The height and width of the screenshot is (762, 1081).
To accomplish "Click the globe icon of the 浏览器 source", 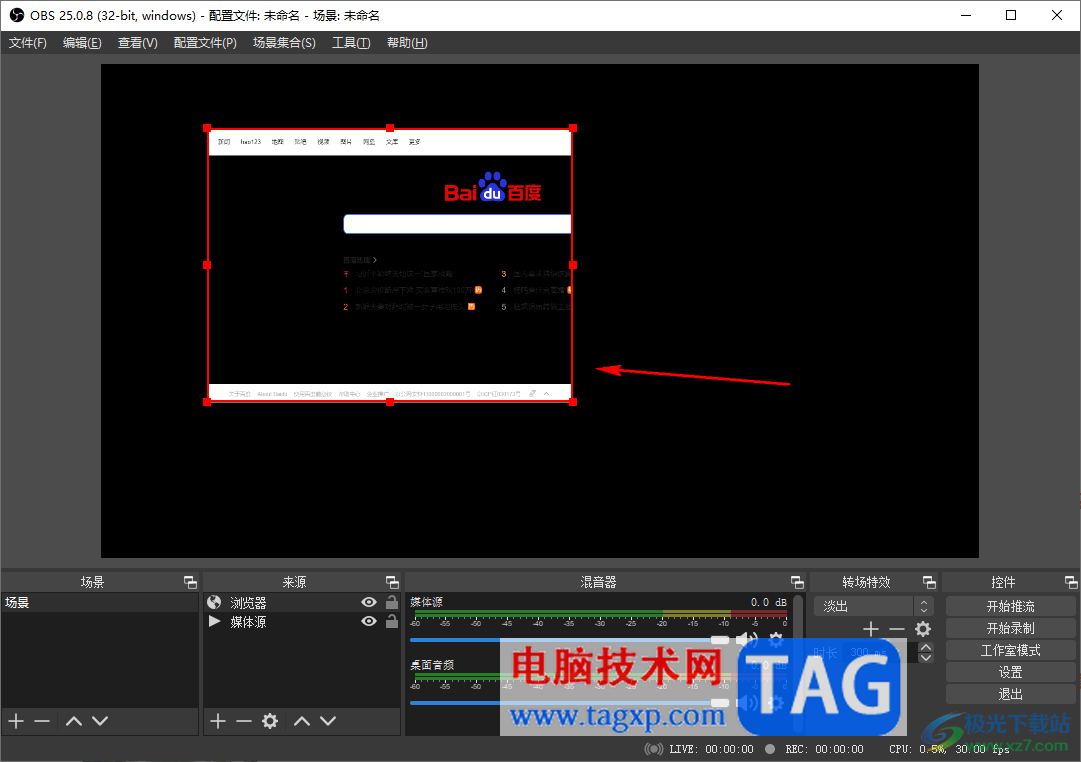I will pos(214,603).
